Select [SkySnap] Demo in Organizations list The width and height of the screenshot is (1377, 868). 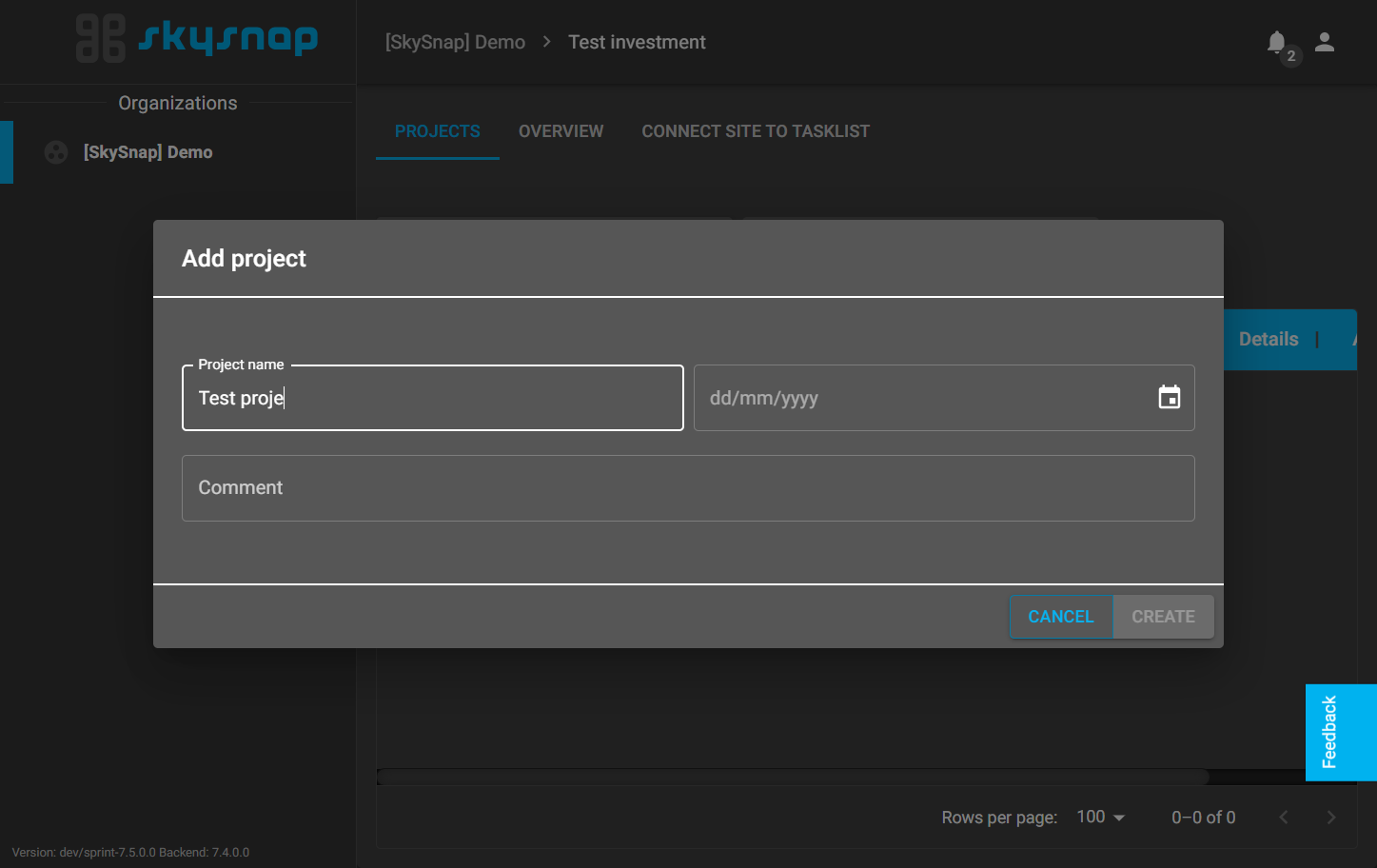tap(178, 152)
